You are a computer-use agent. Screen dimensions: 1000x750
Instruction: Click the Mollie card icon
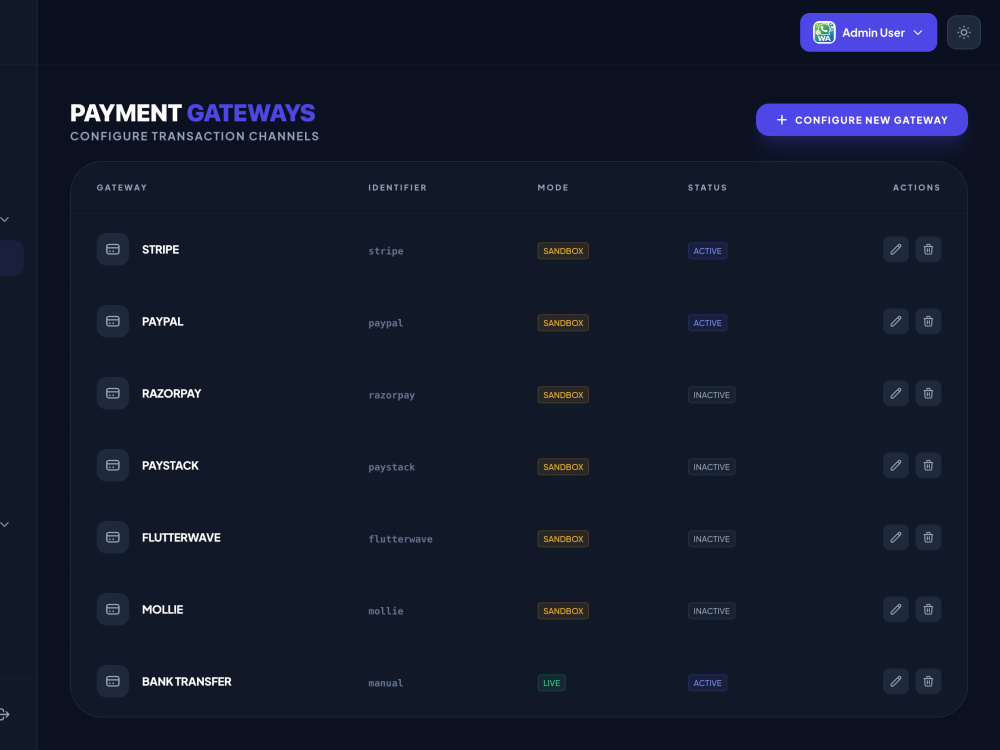pos(113,610)
